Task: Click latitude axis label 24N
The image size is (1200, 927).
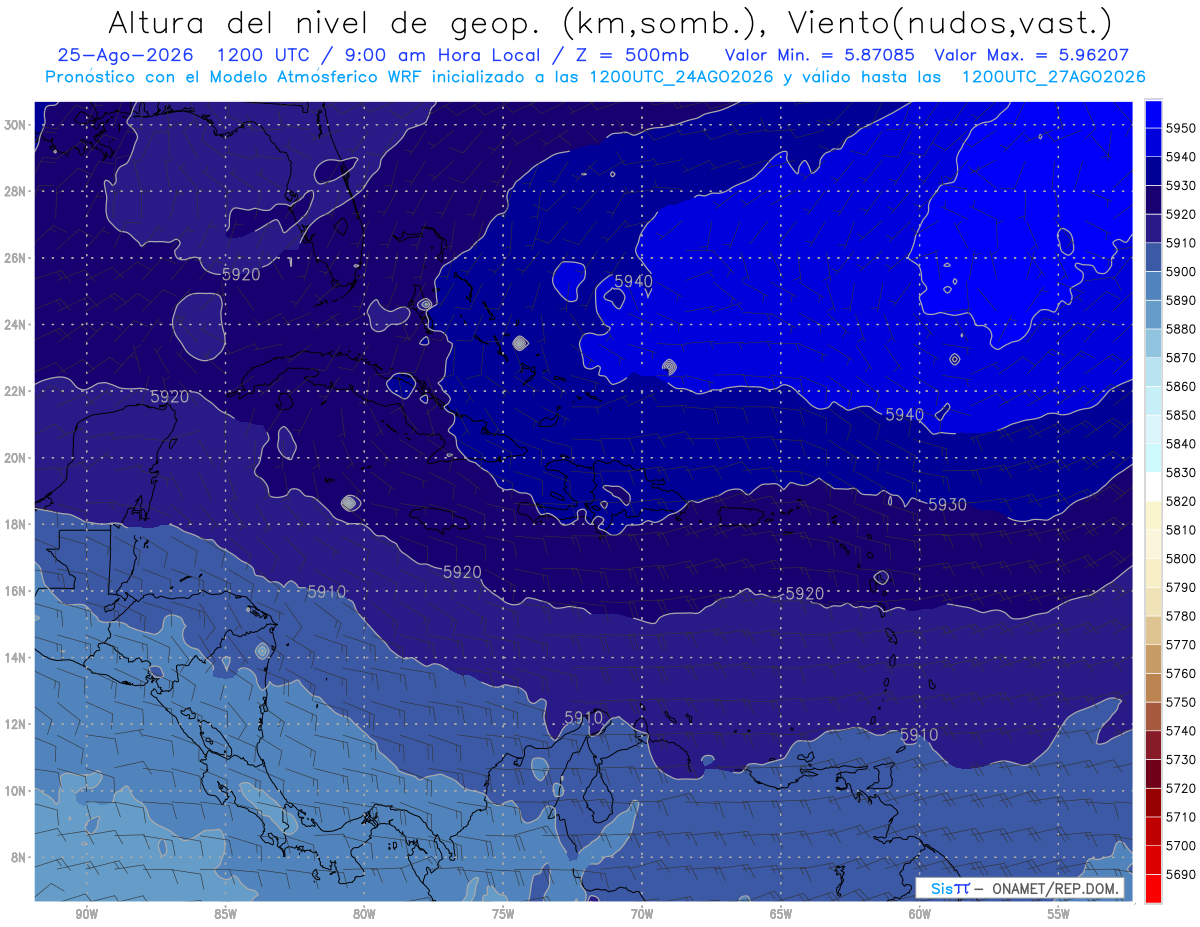Action: [x=15, y=325]
